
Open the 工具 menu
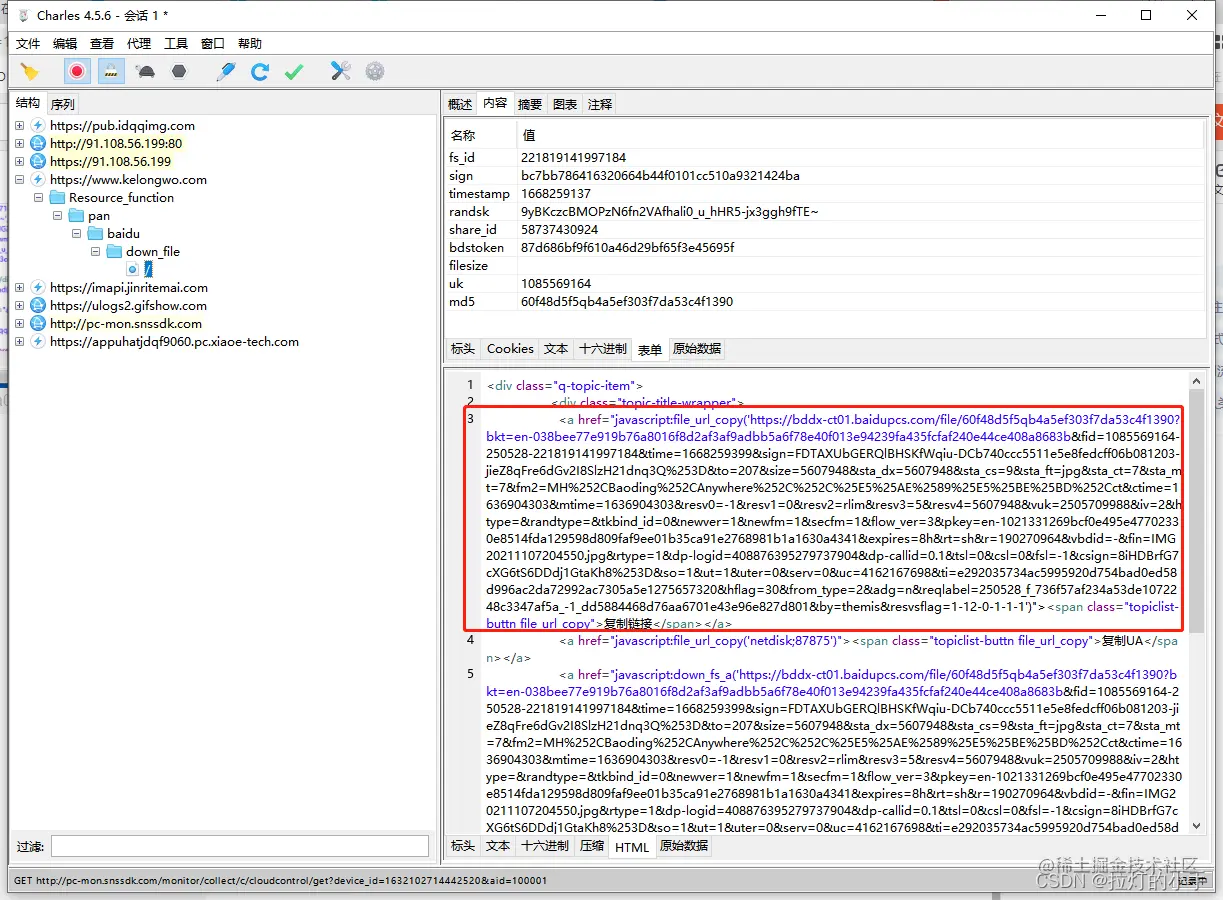tap(176, 44)
